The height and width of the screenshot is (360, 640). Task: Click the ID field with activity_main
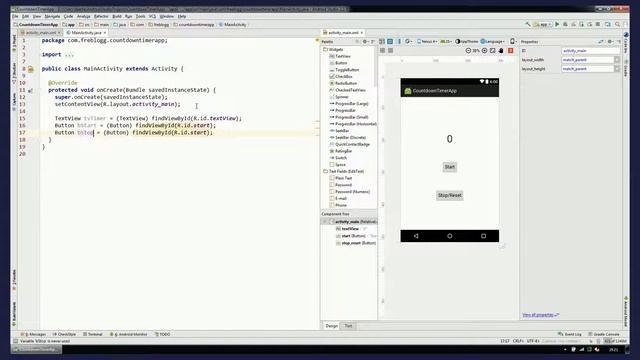point(591,51)
